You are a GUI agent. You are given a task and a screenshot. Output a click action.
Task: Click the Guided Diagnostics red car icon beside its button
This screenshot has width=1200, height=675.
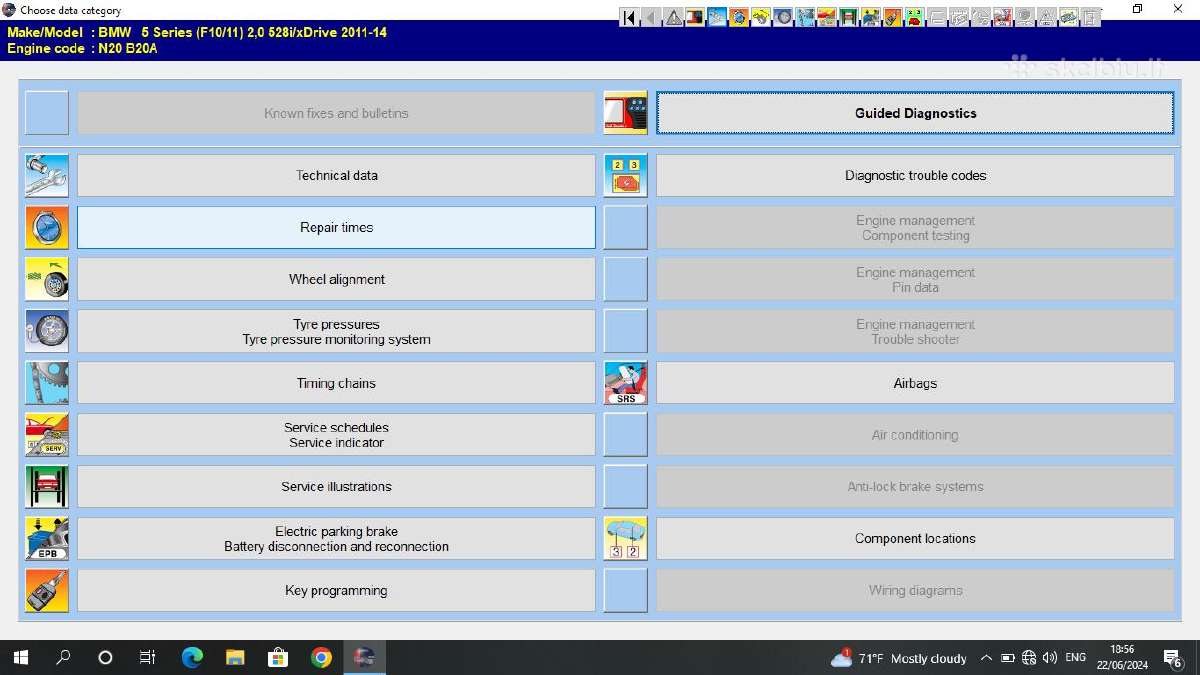pyautogui.click(x=626, y=113)
